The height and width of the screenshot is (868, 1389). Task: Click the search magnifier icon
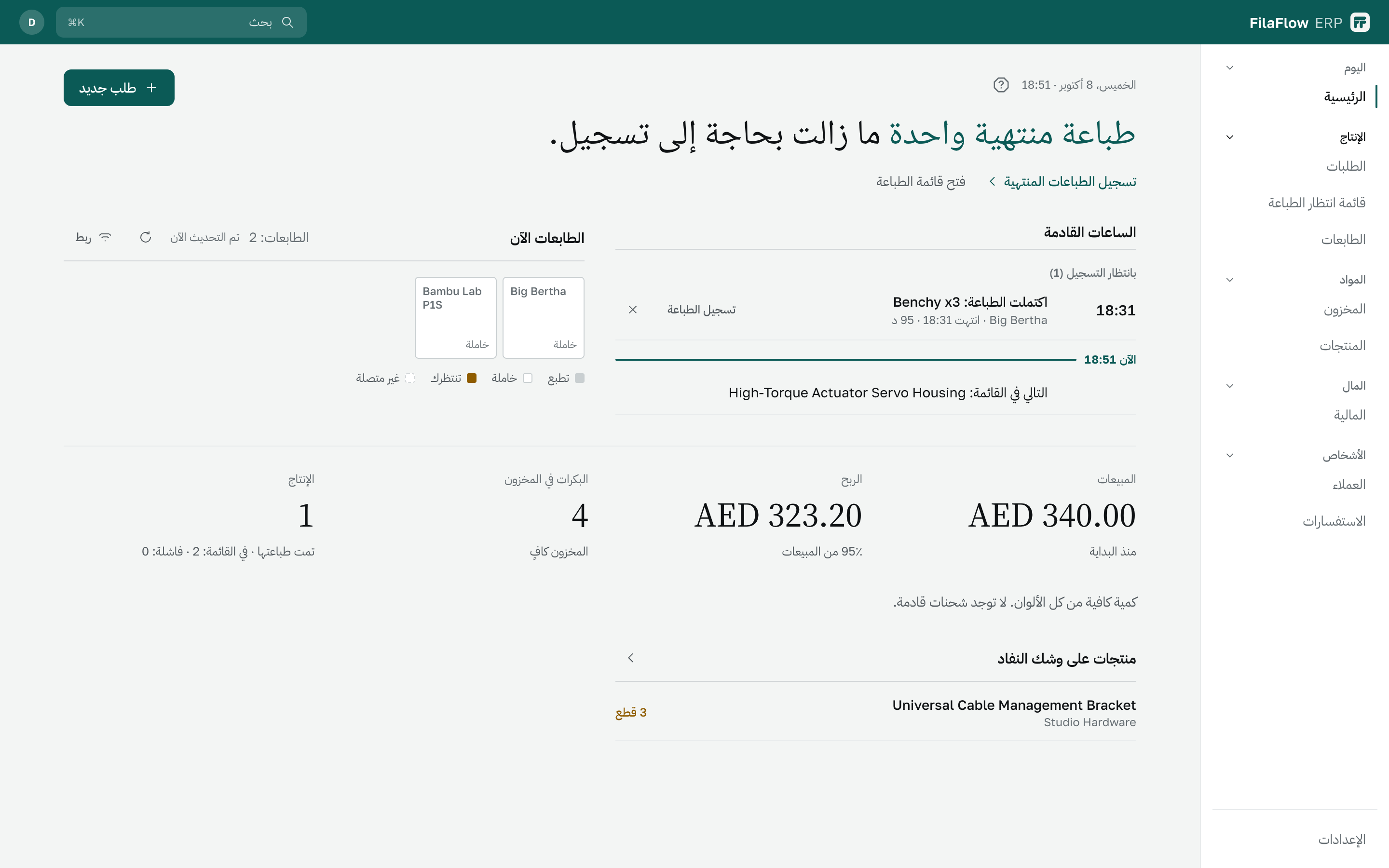(x=287, y=22)
